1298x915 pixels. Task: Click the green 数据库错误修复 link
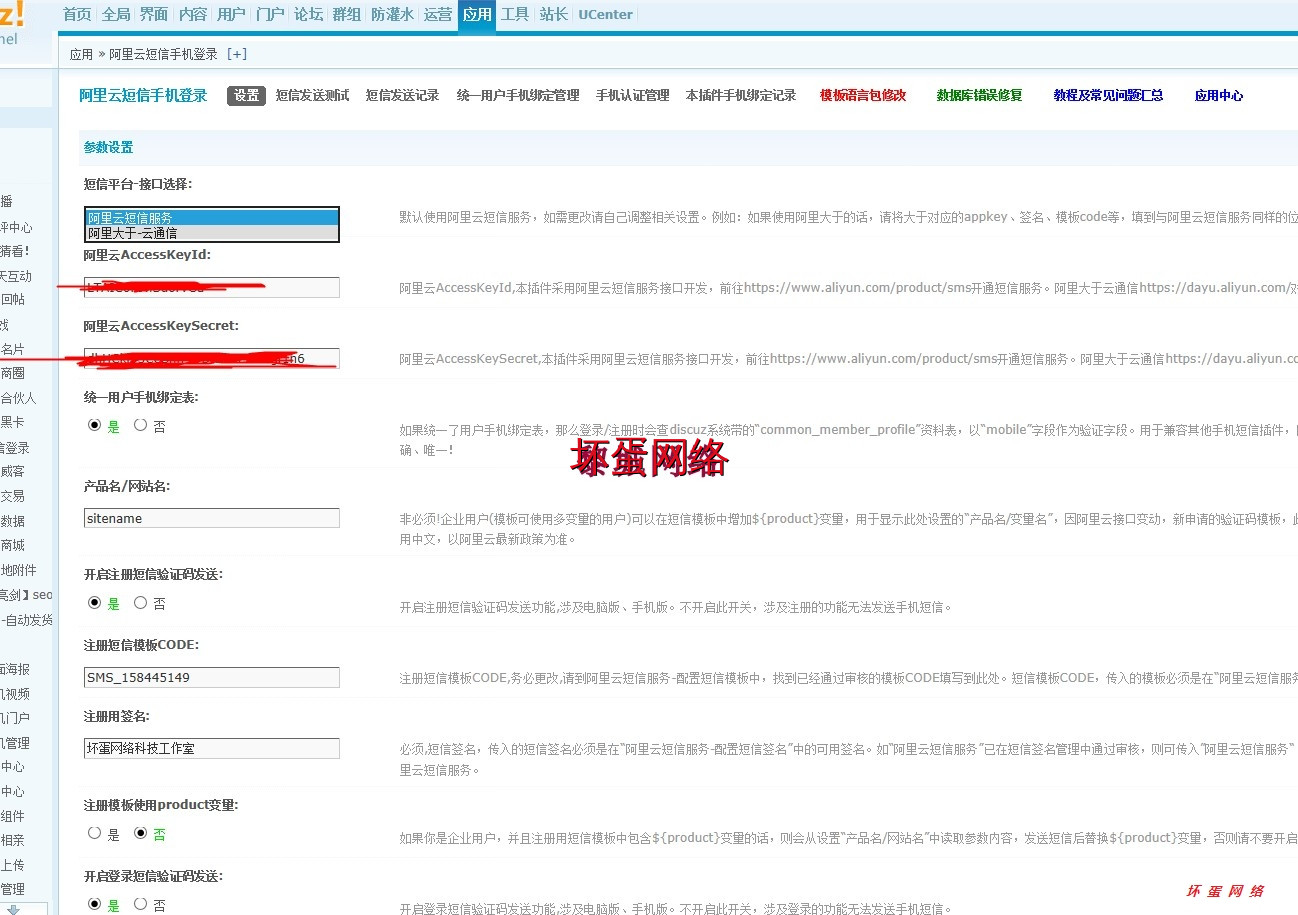click(980, 96)
